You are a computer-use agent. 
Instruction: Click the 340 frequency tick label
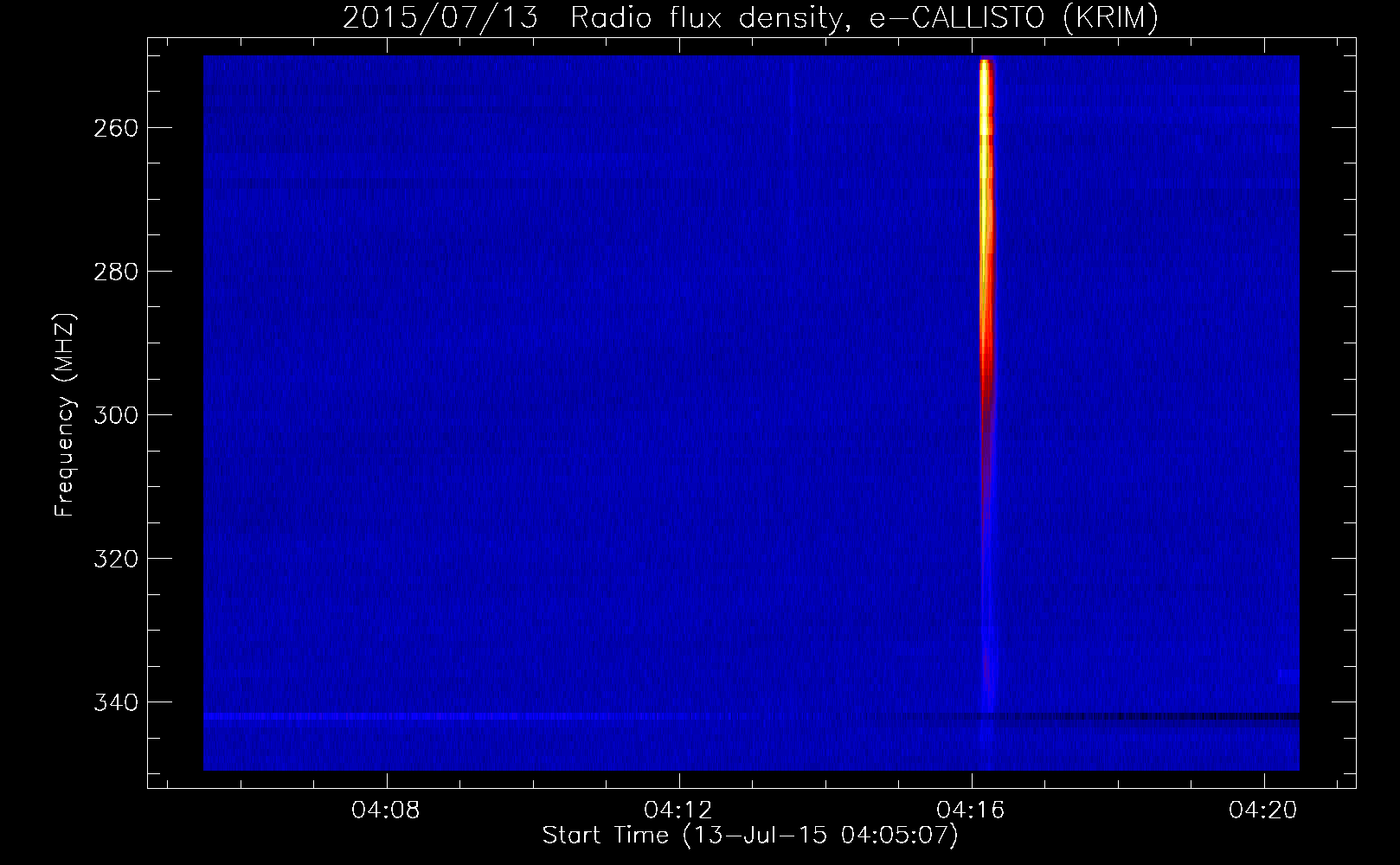114,702
